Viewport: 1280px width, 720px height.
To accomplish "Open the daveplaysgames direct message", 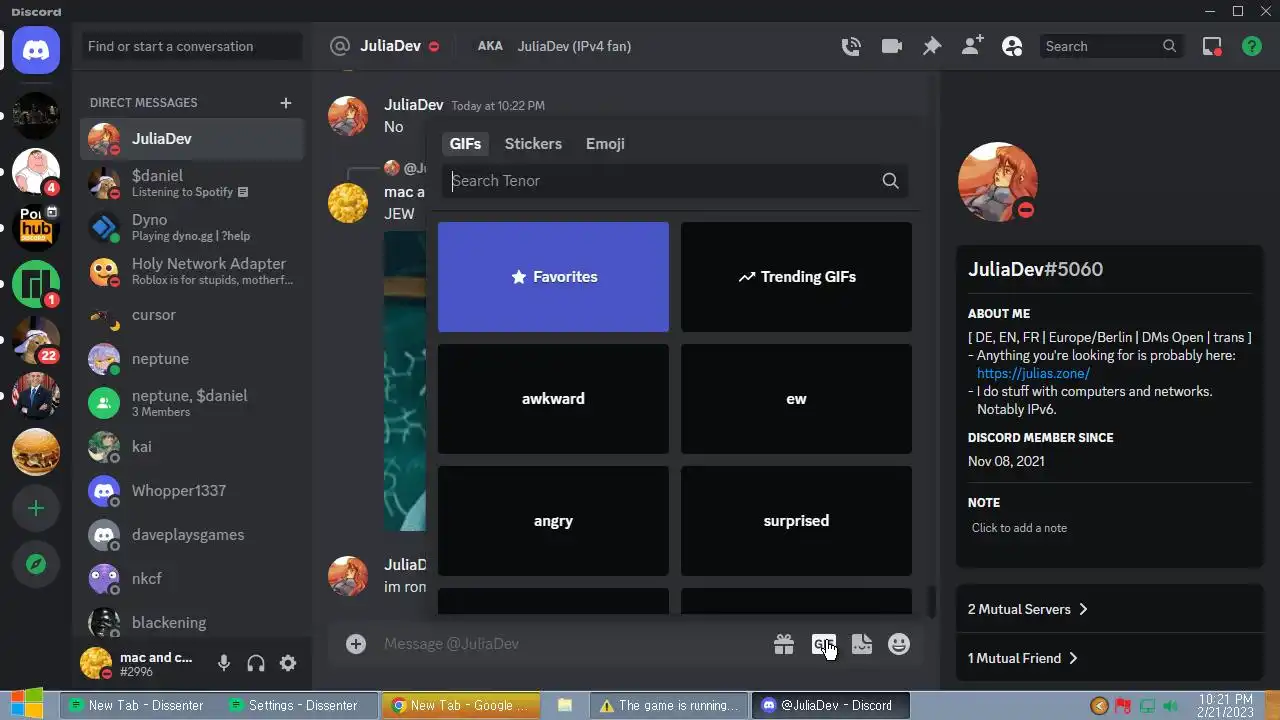I will tap(192, 535).
